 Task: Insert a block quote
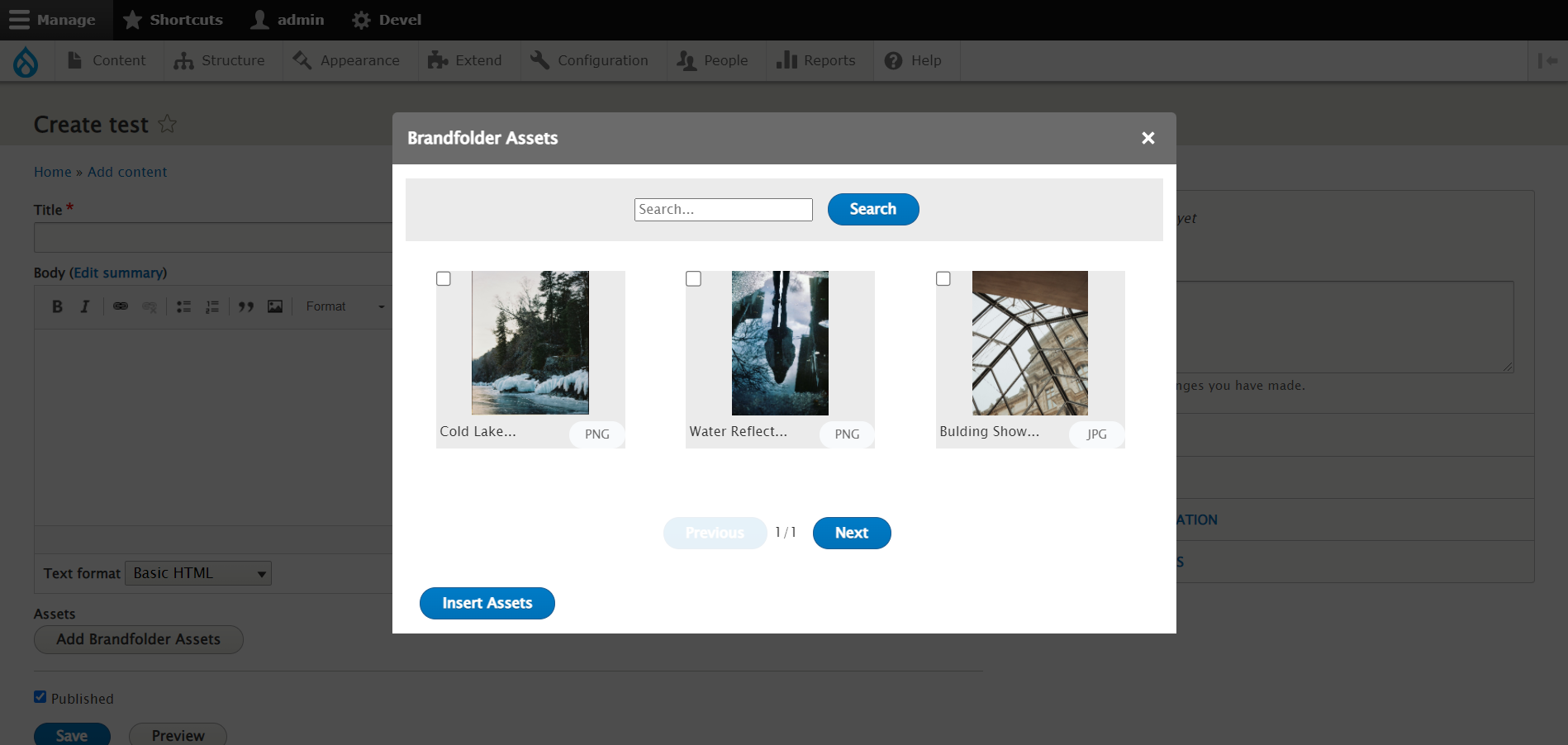[x=245, y=306]
